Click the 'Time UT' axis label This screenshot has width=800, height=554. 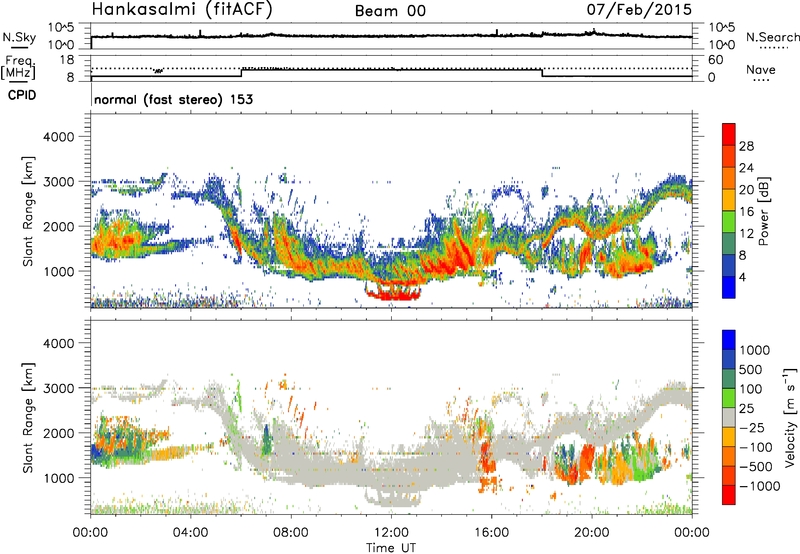tap(391, 548)
